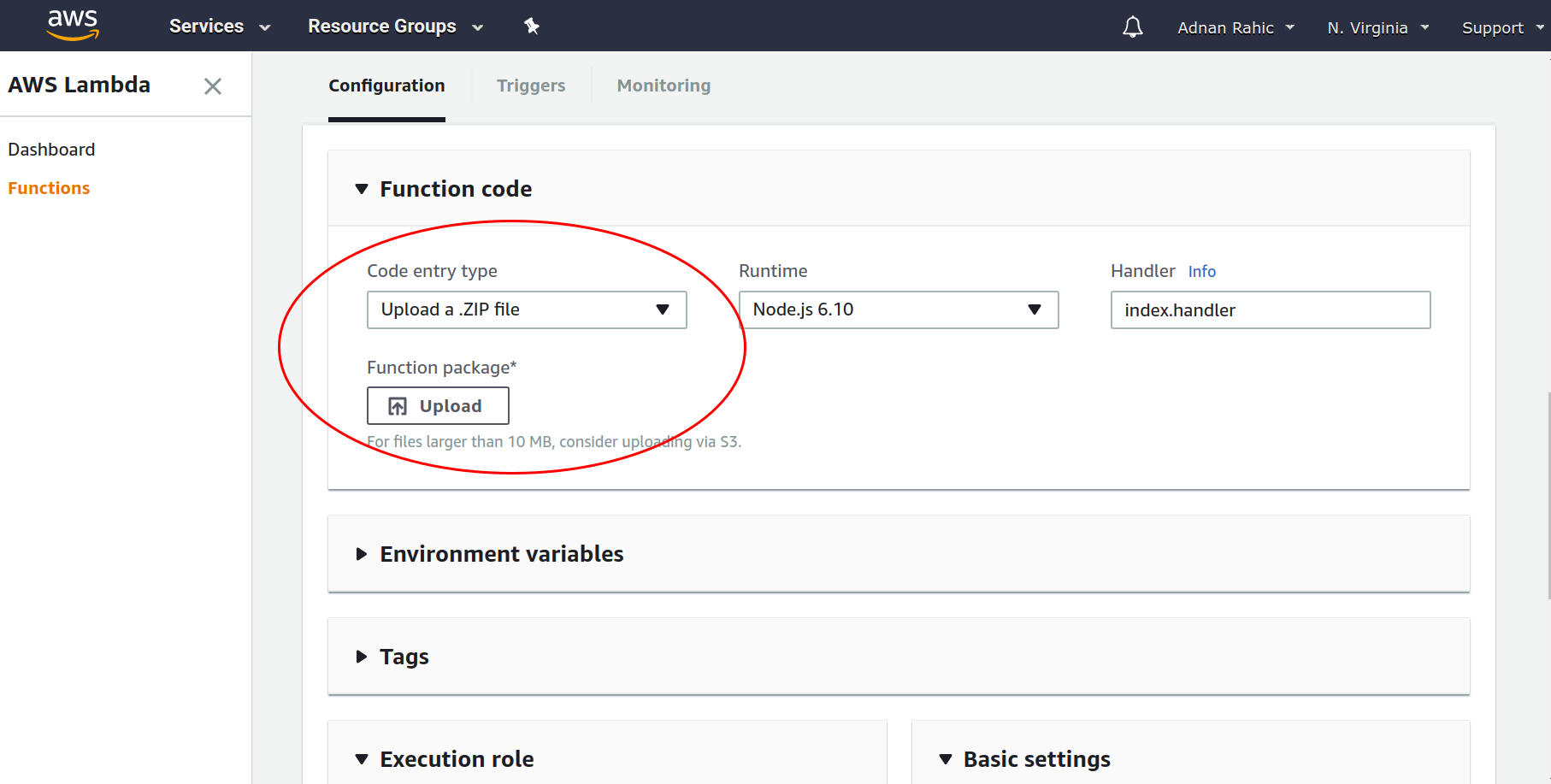Open the Adnan Rahic account menu
Viewport: 1551px width, 784px height.
pyautogui.click(x=1235, y=27)
